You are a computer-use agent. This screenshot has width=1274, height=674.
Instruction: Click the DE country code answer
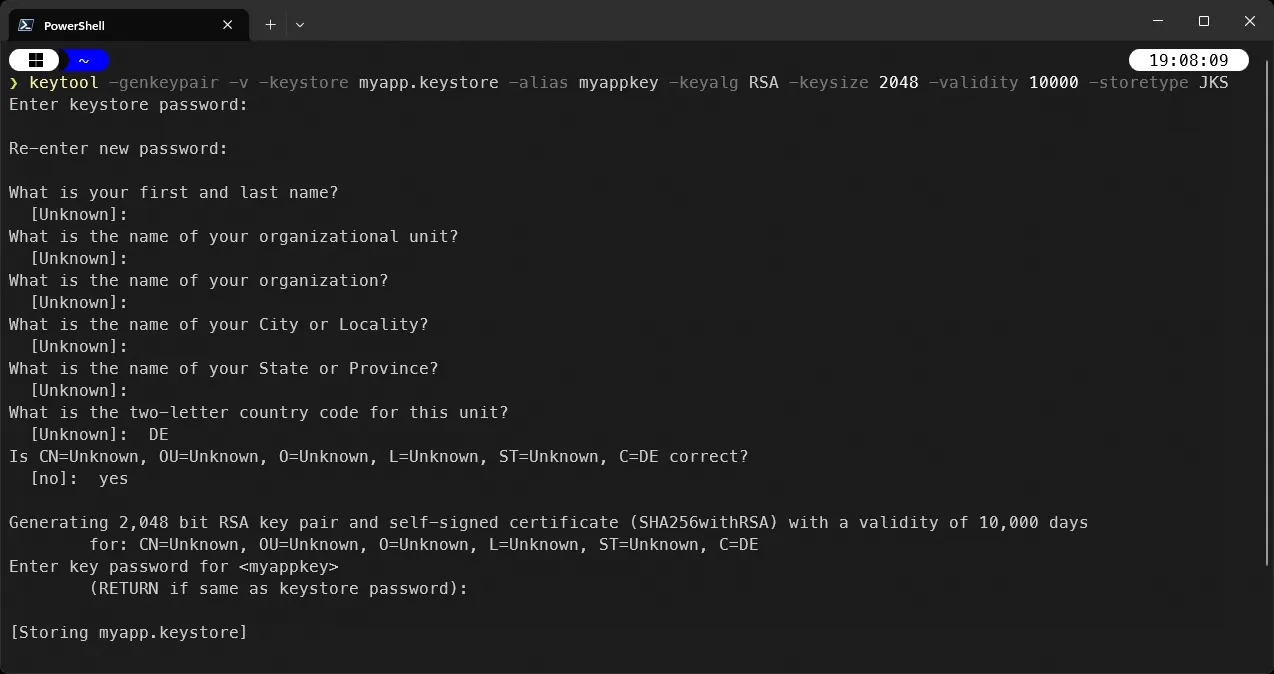pyautogui.click(x=158, y=434)
